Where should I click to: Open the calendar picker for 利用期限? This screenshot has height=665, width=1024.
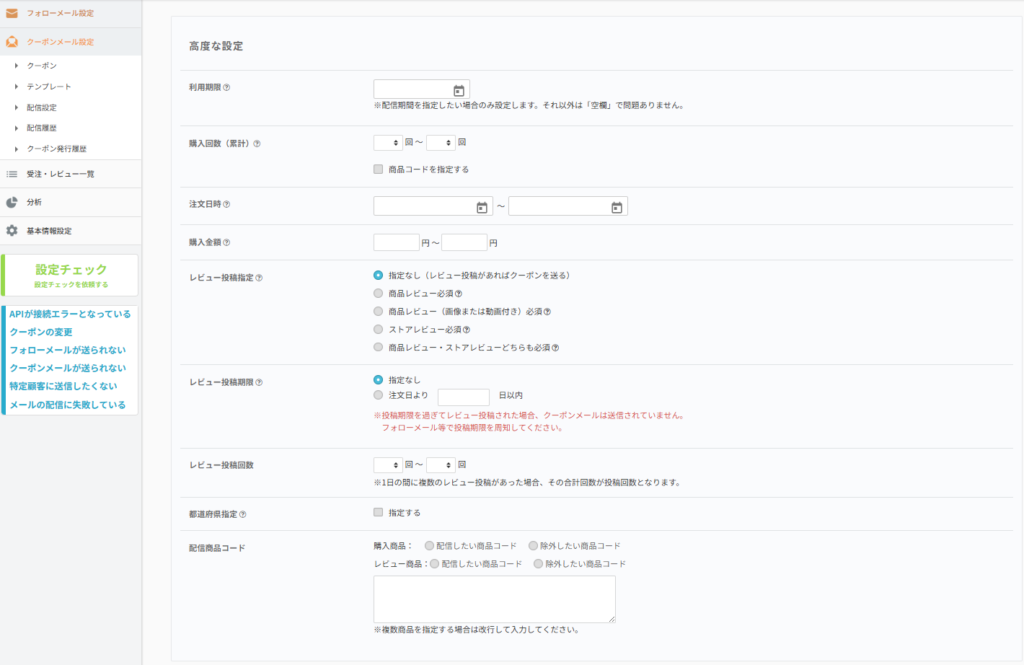[x=458, y=90]
